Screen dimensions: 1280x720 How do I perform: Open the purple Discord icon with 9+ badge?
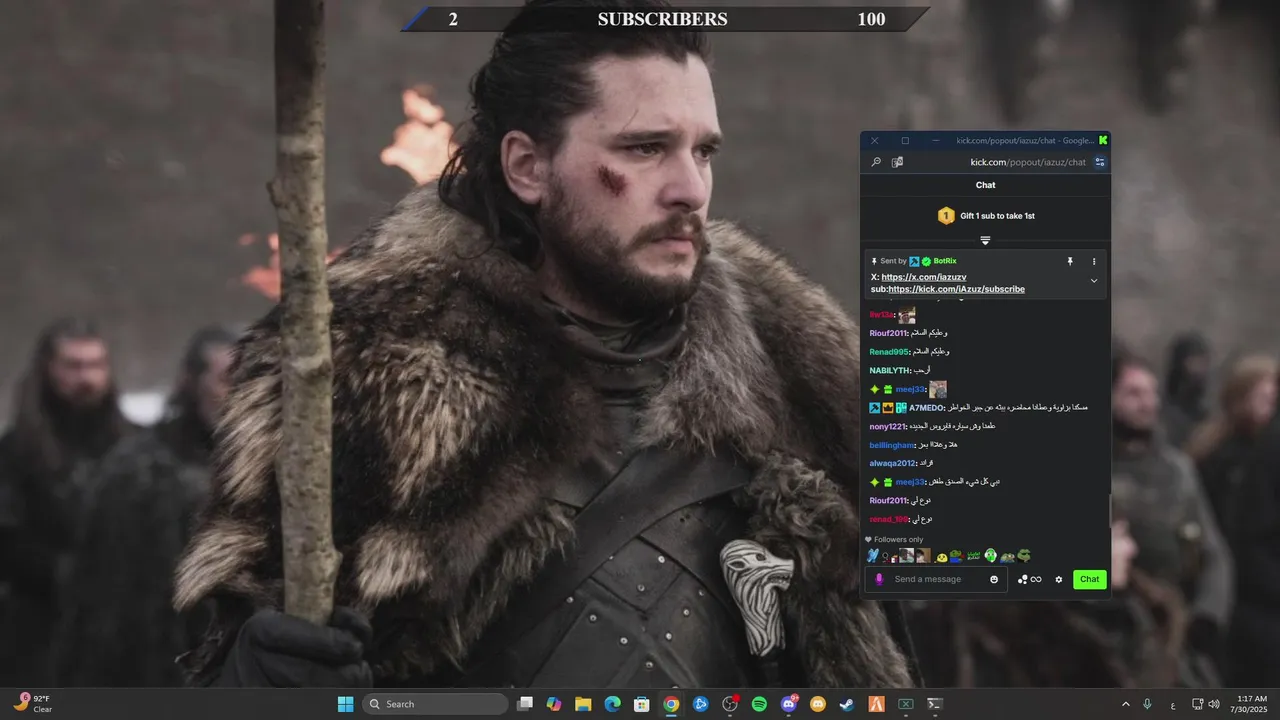coord(789,704)
